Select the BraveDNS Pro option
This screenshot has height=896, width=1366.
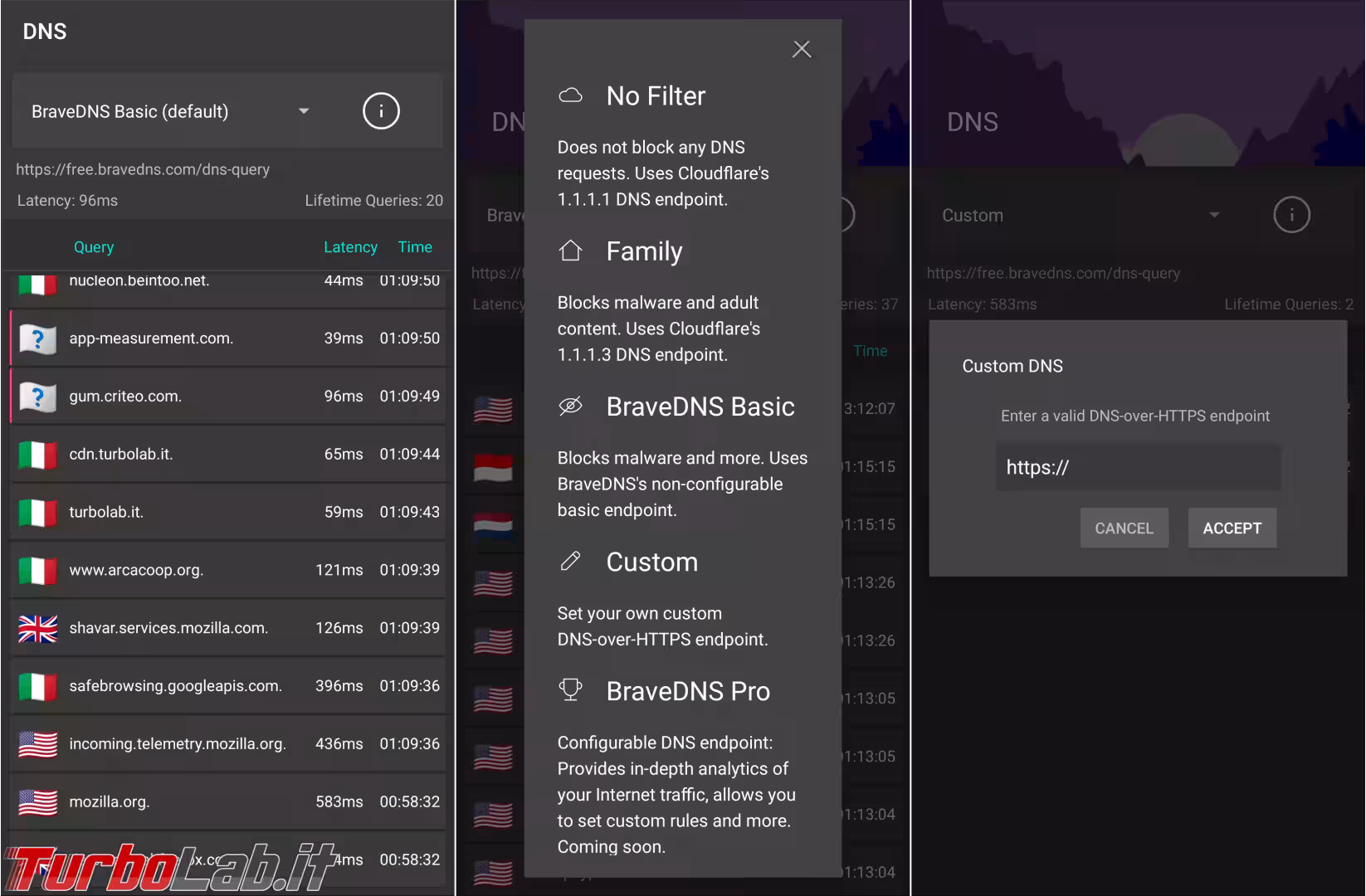click(x=687, y=691)
